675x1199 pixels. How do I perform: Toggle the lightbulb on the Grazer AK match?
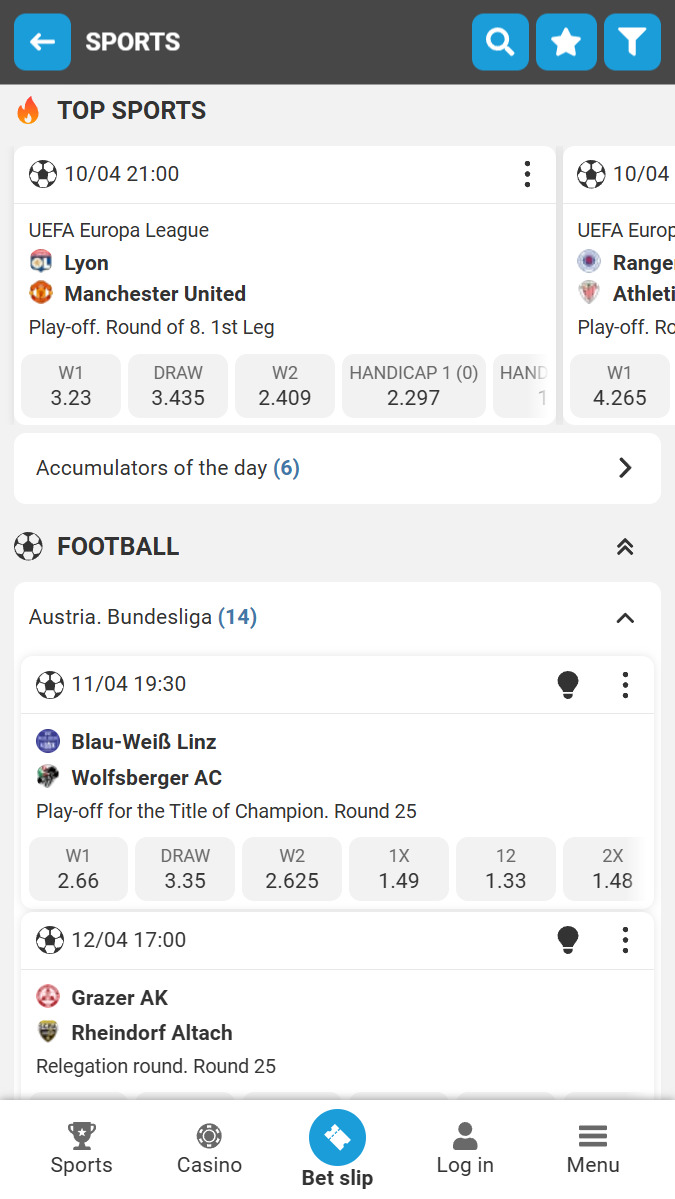tap(568, 940)
